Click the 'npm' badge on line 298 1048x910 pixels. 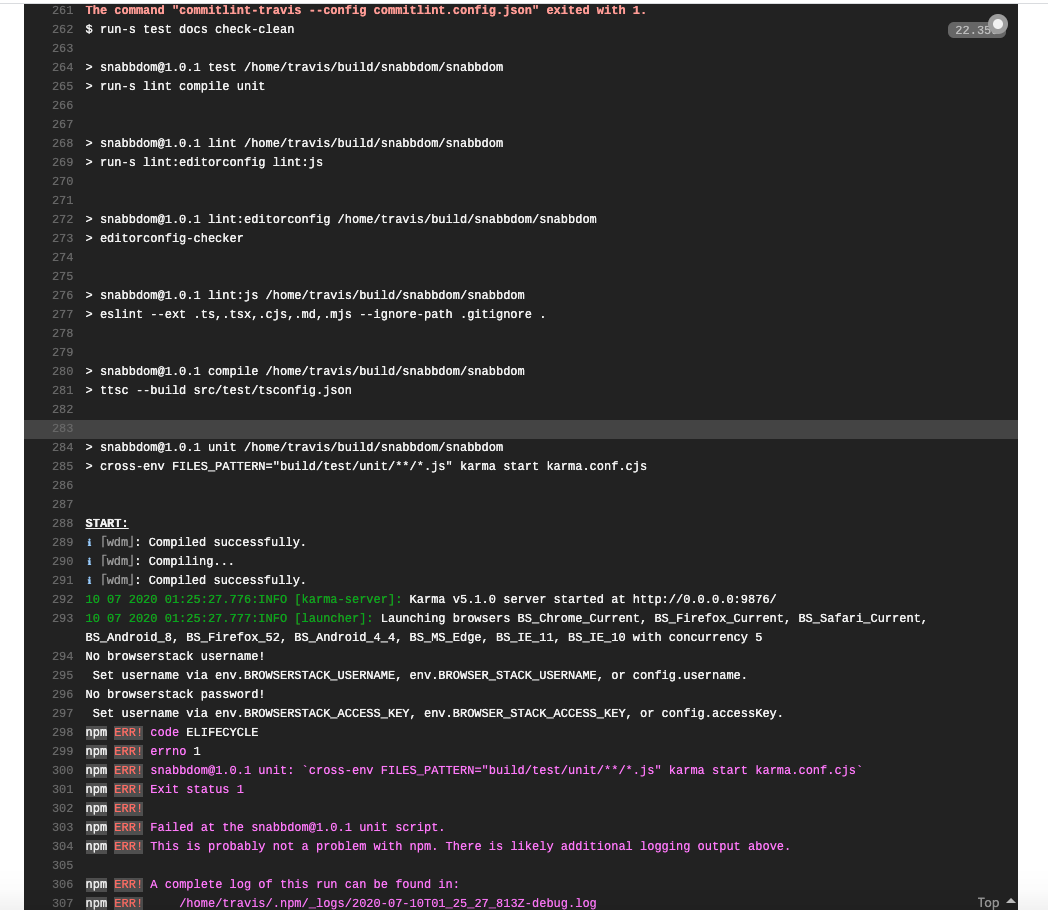96,732
